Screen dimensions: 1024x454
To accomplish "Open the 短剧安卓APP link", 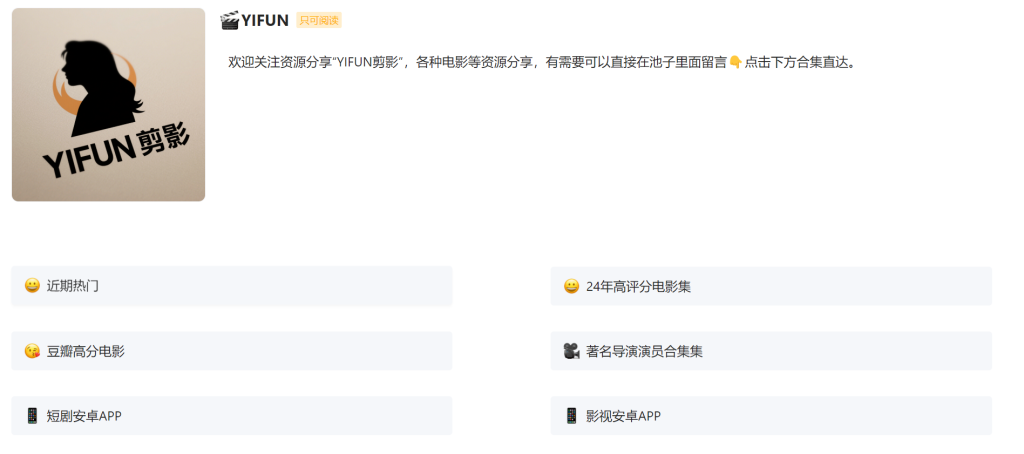I will [x=232, y=415].
